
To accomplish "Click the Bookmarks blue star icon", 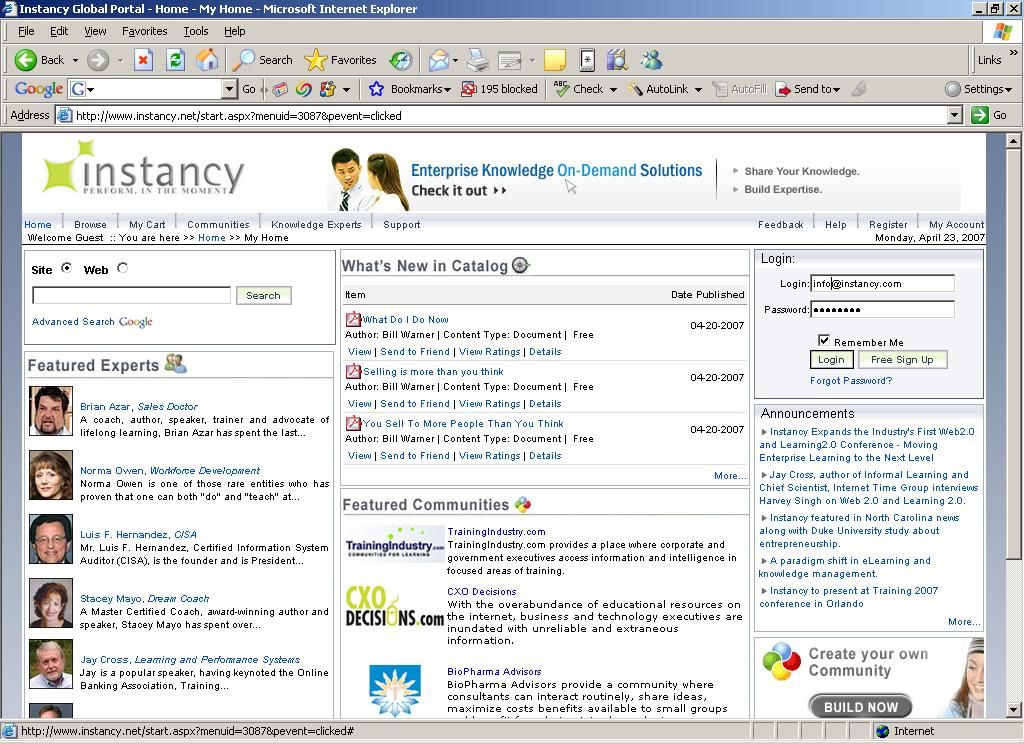I will (x=376, y=89).
